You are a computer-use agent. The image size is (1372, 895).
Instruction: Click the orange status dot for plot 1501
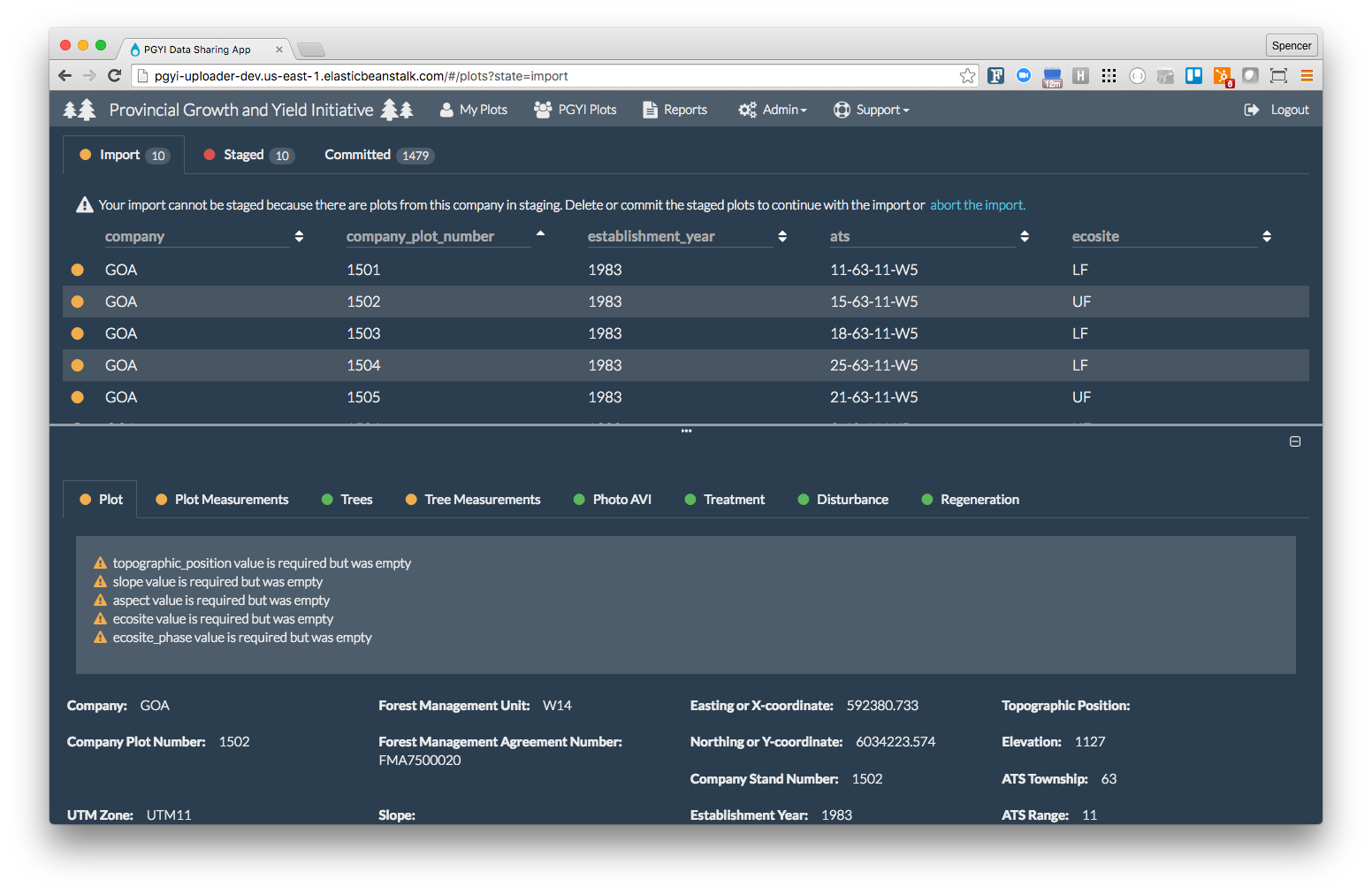click(78, 270)
